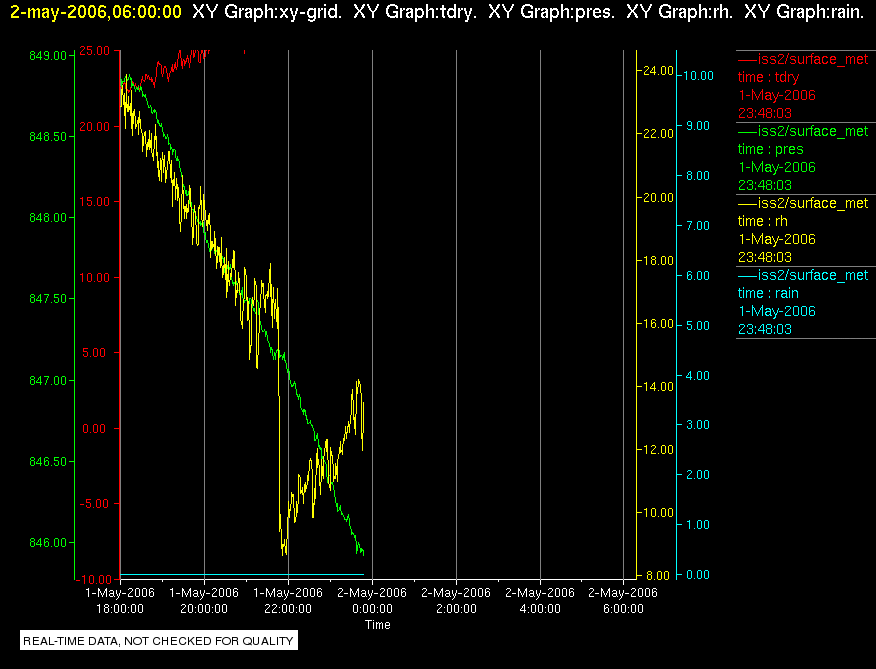
Task: Click the 2-may-2006,06:00:00 timestamp header
Action: [96, 12]
